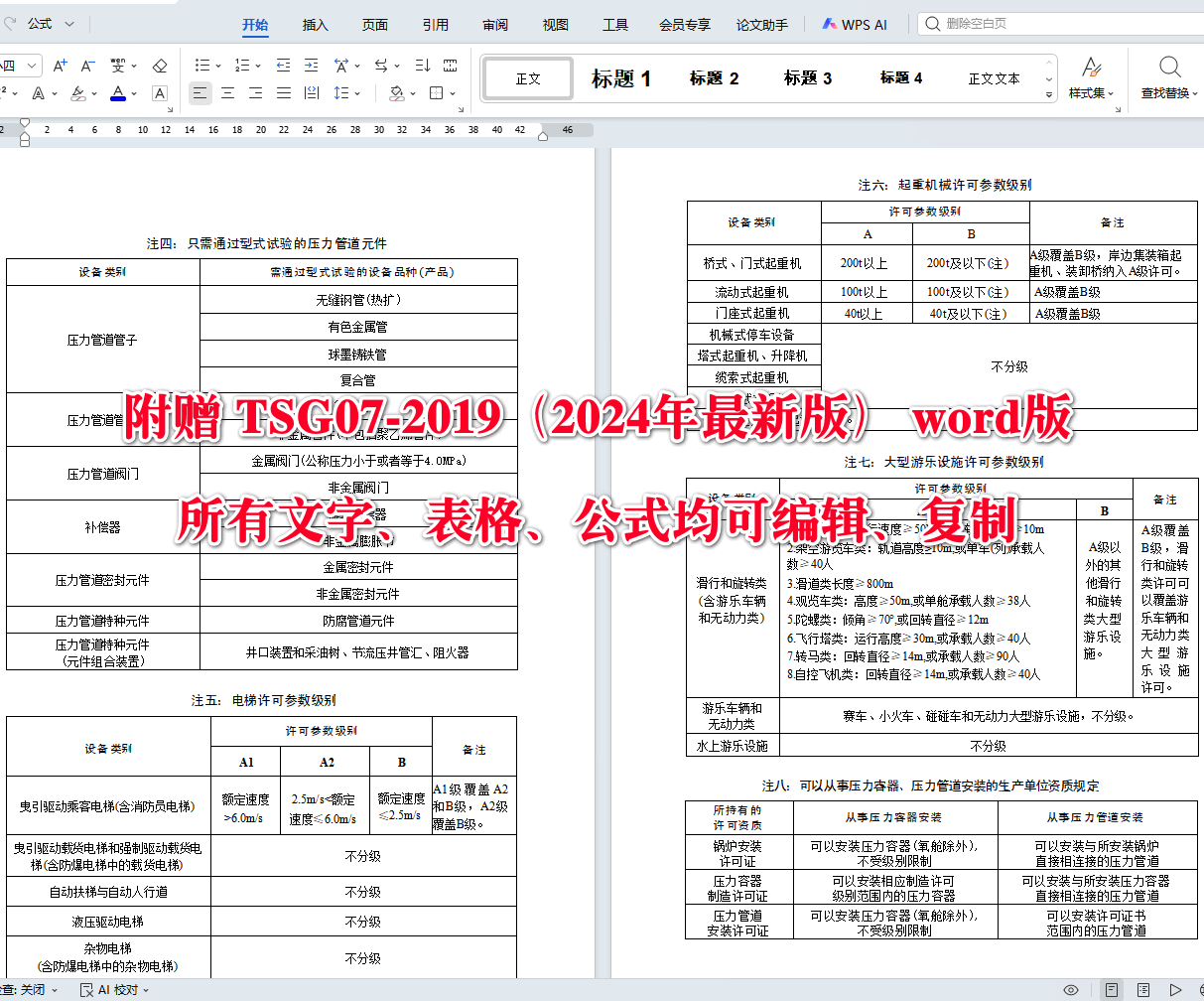Click the right indent marker on ruler
This screenshot has width=1204, height=1001.
pyautogui.click(x=542, y=134)
